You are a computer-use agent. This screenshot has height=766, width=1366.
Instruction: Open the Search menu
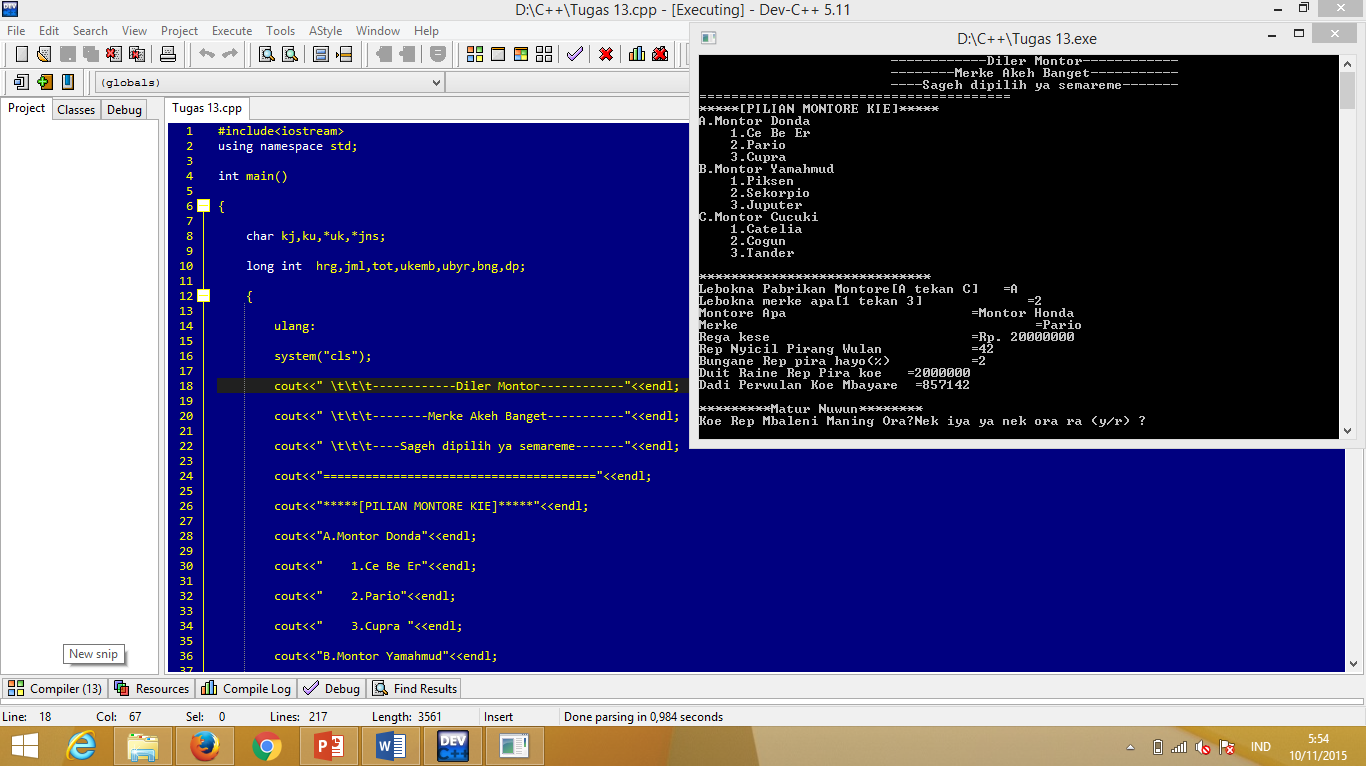click(90, 31)
